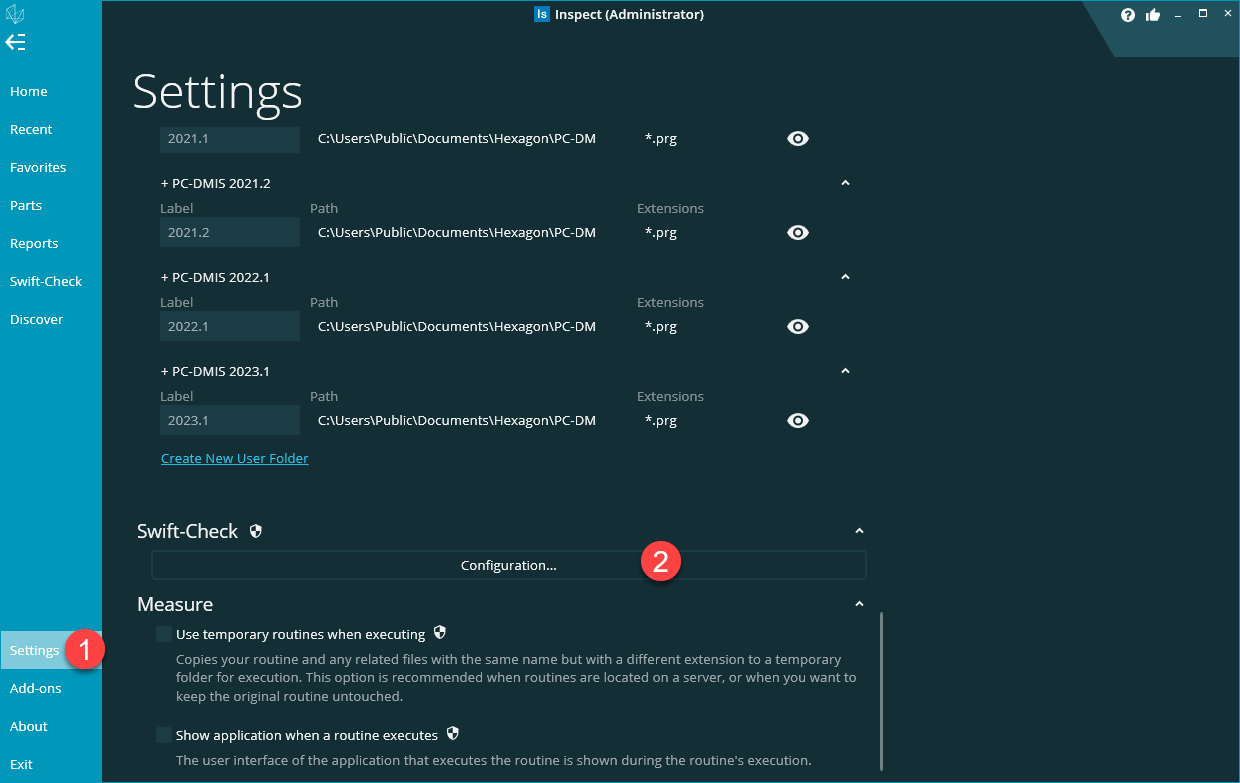Collapse the PC-DMIS 2022.1 section

point(845,277)
